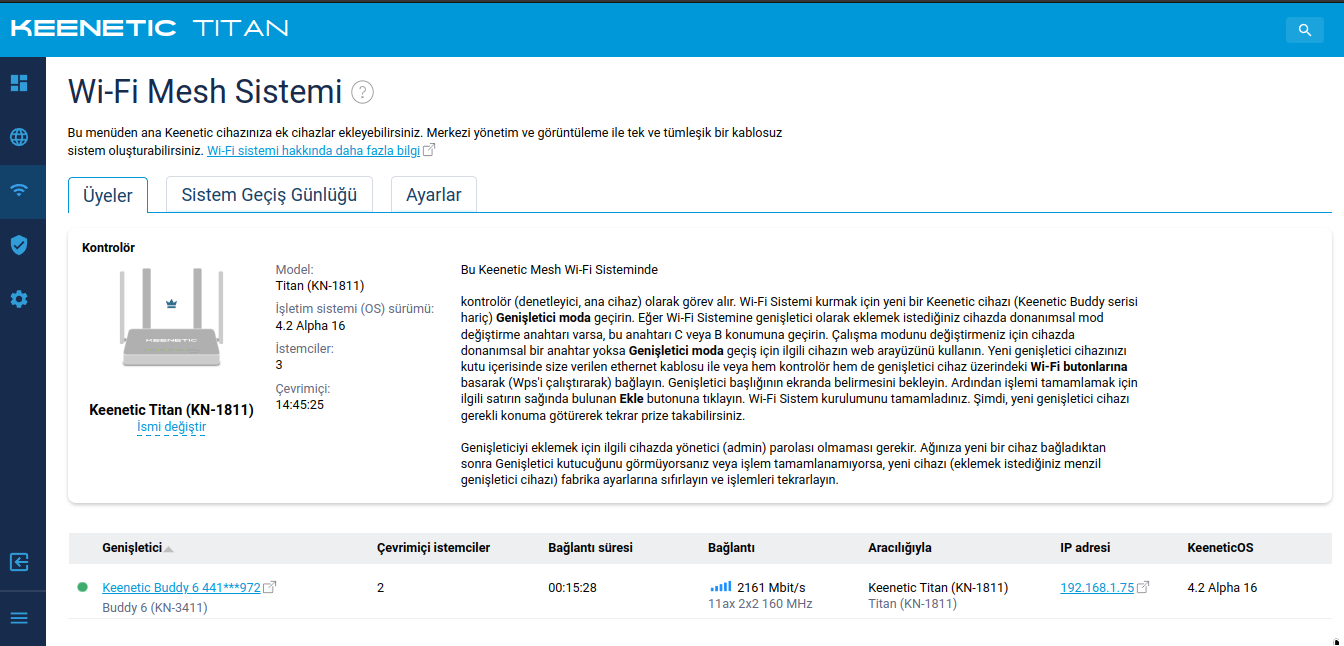Click 'Buddy 6 (KN-3411)' model text
Screen dimensions: 1344x646
coord(155,607)
